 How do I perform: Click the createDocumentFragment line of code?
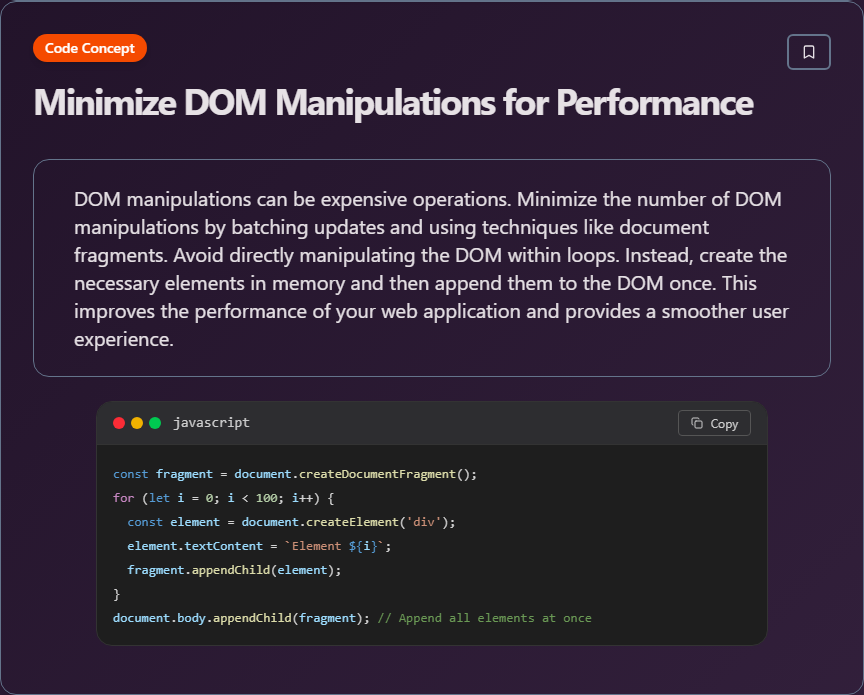[x=296, y=473]
